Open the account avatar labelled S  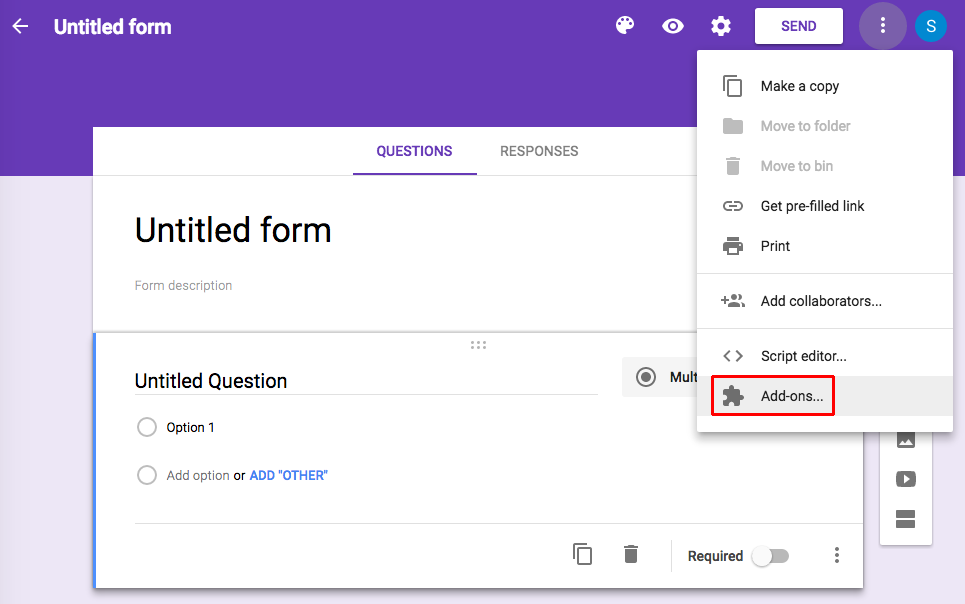931,26
